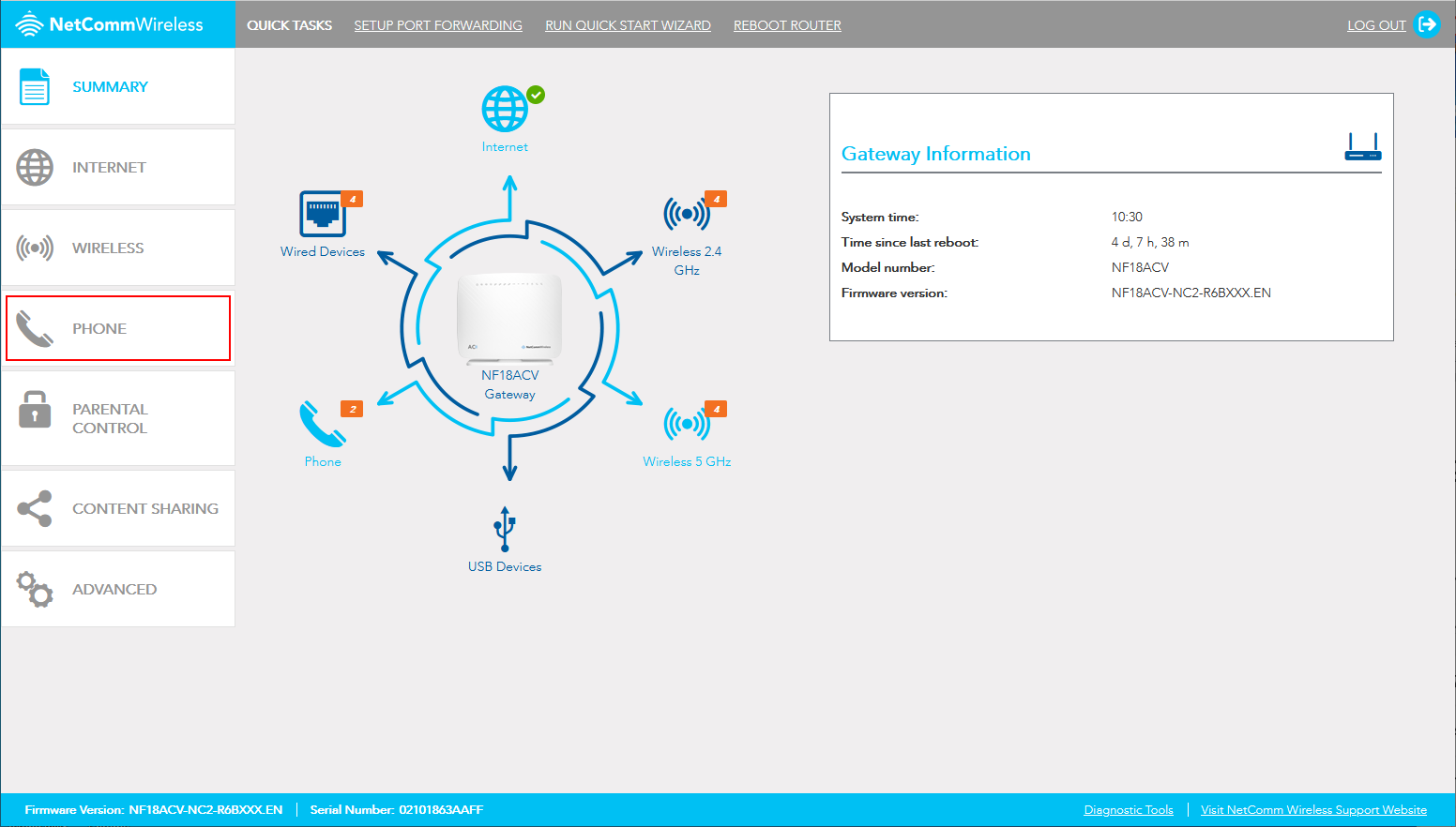
Task: Click the Gateway Information heading
Action: tap(935, 154)
